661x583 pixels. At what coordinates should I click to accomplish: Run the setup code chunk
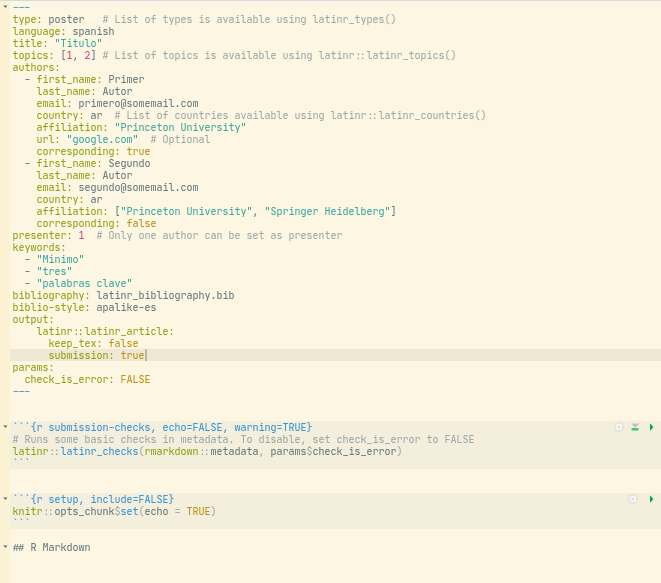point(651,499)
